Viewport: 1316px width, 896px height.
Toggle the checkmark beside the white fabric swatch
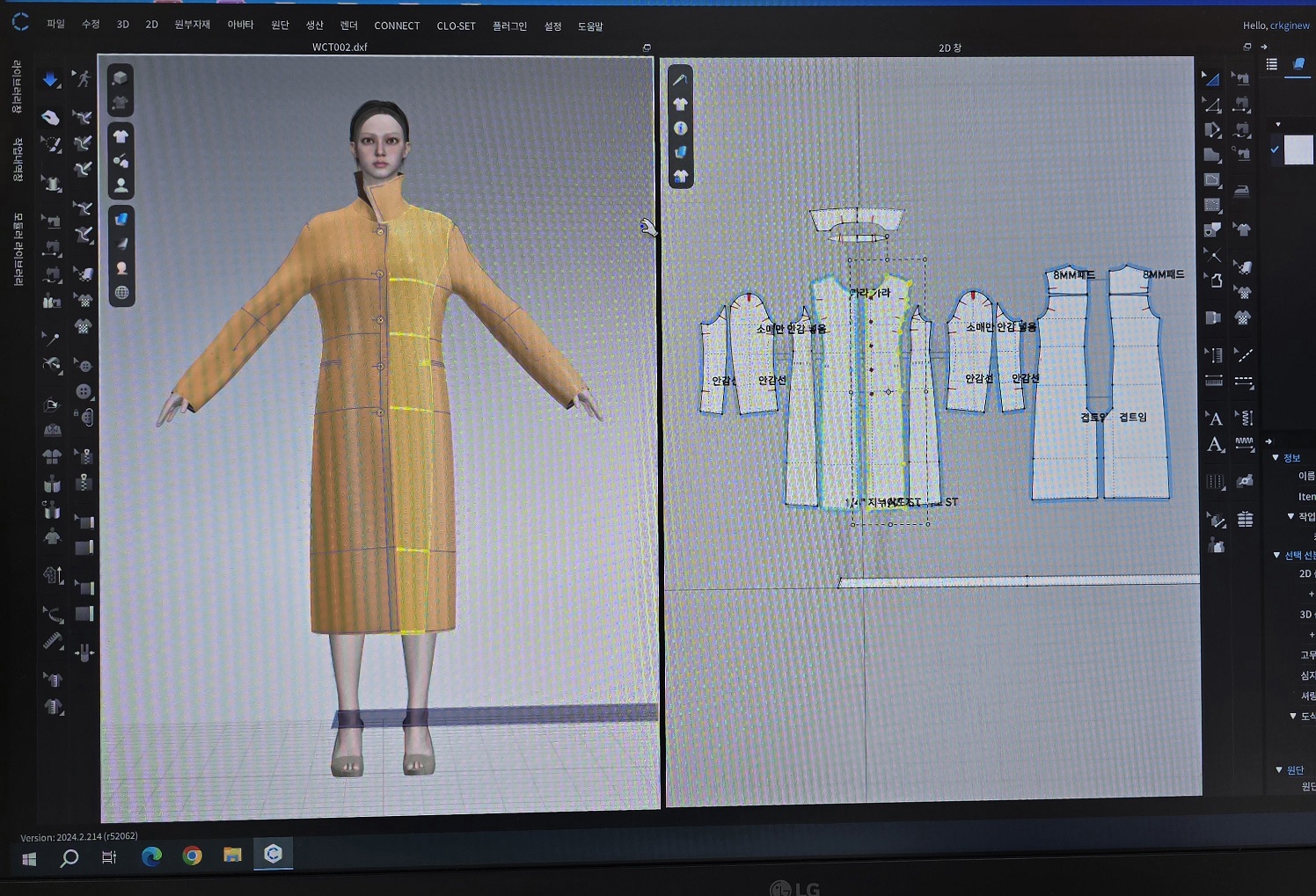pyautogui.click(x=1275, y=149)
